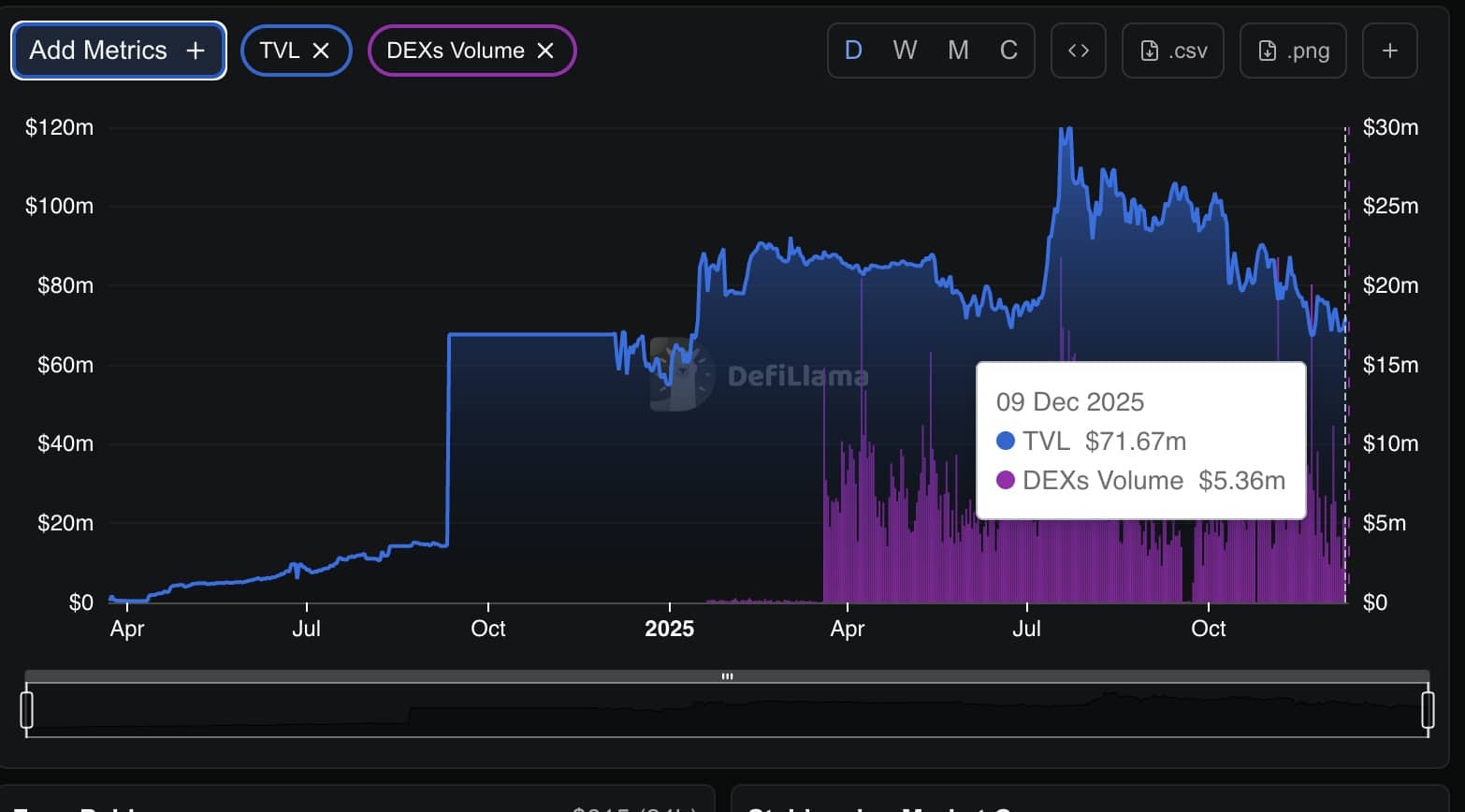Click the document icon on the .png button

[x=1268, y=51]
